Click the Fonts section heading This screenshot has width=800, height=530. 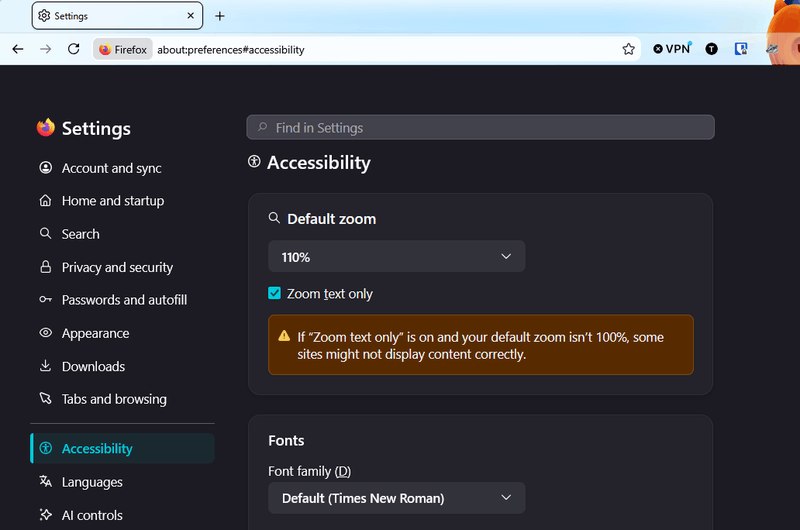point(286,440)
